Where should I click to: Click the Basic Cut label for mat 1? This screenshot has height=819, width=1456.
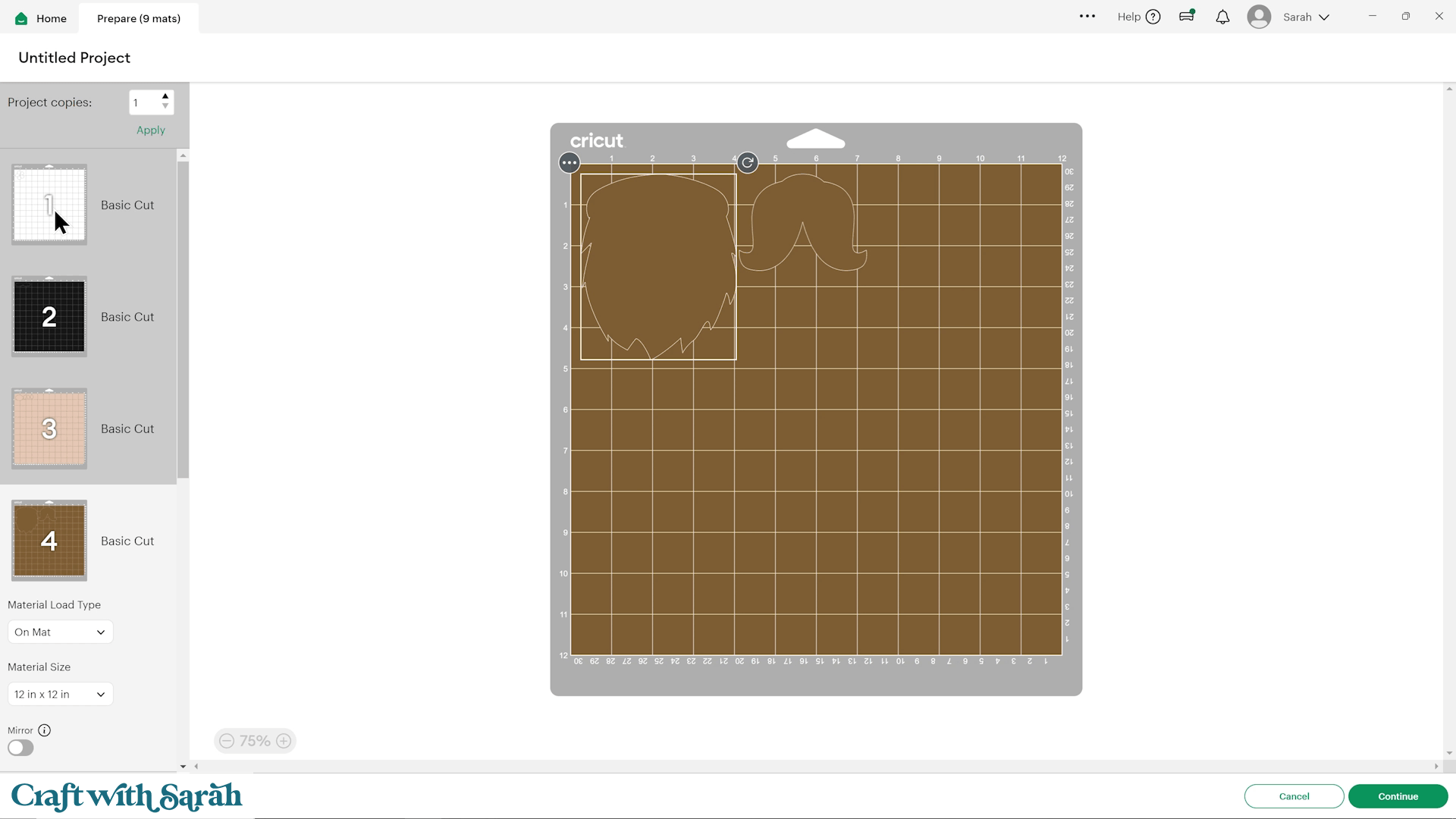coord(127,205)
